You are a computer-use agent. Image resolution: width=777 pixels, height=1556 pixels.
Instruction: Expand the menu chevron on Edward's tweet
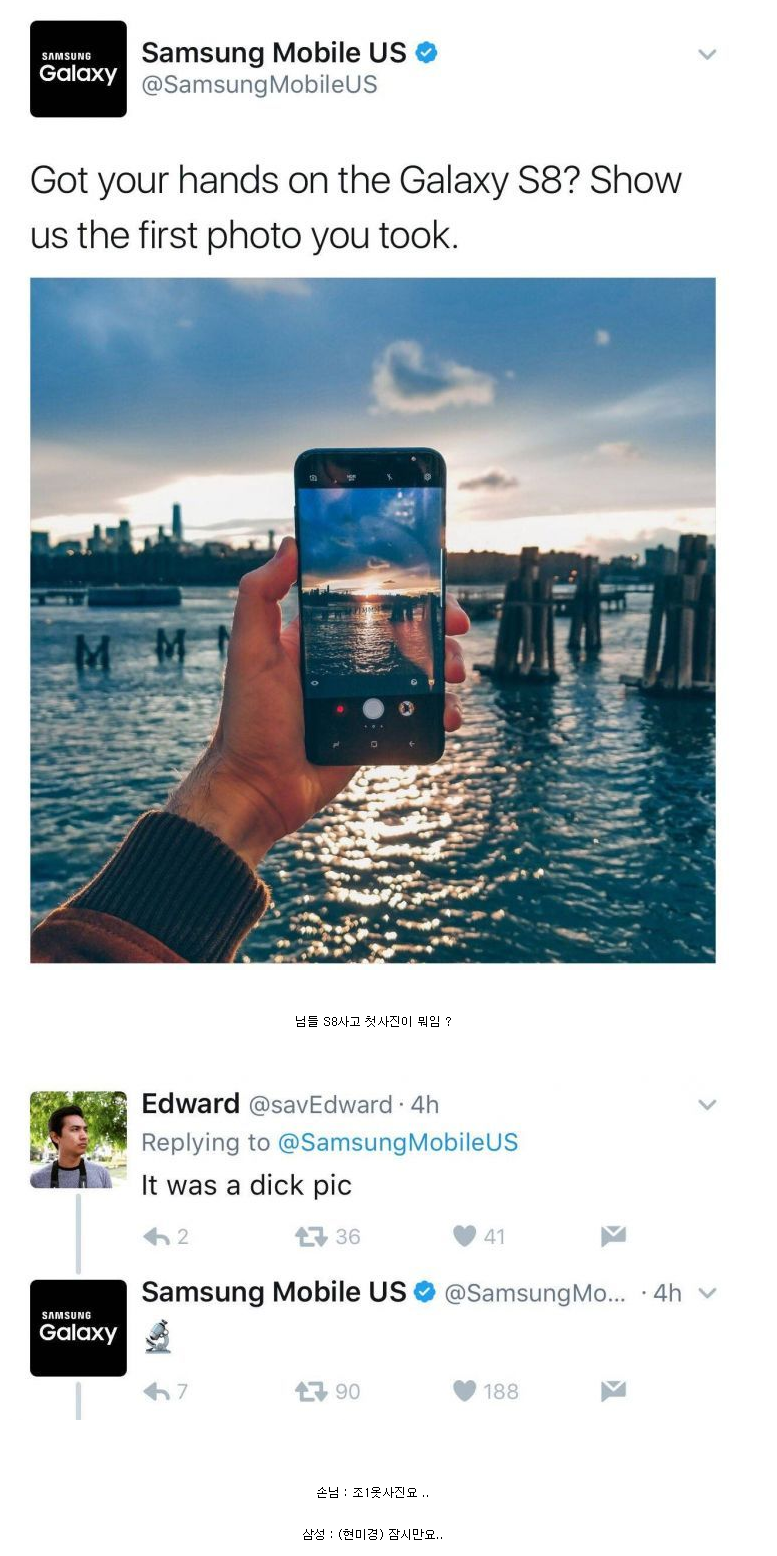(707, 1105)
